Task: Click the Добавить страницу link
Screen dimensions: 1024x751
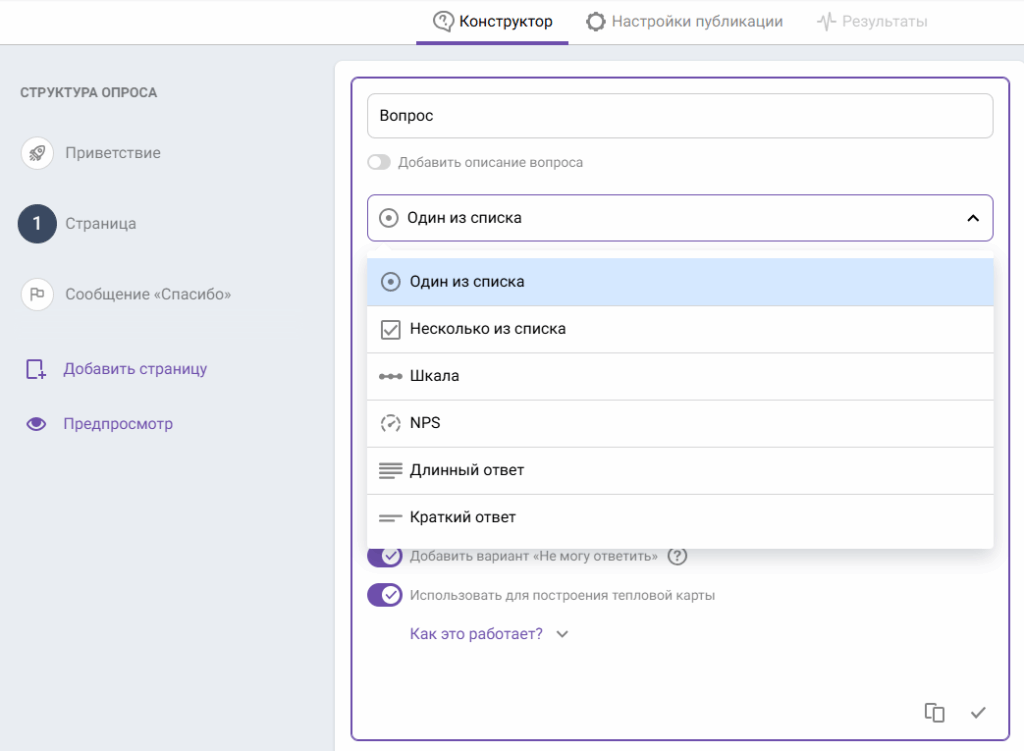Action: pyautogui.click(x=135, y=369)
